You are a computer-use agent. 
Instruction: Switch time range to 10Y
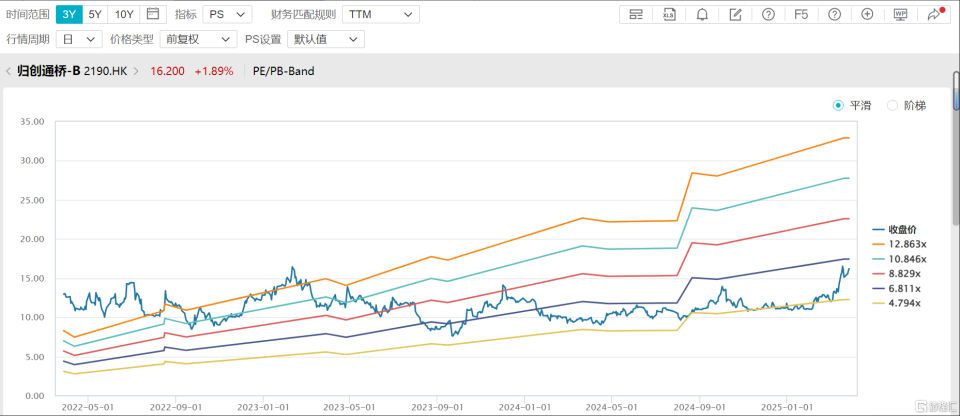pyautogui.click(x=124, y=14)
